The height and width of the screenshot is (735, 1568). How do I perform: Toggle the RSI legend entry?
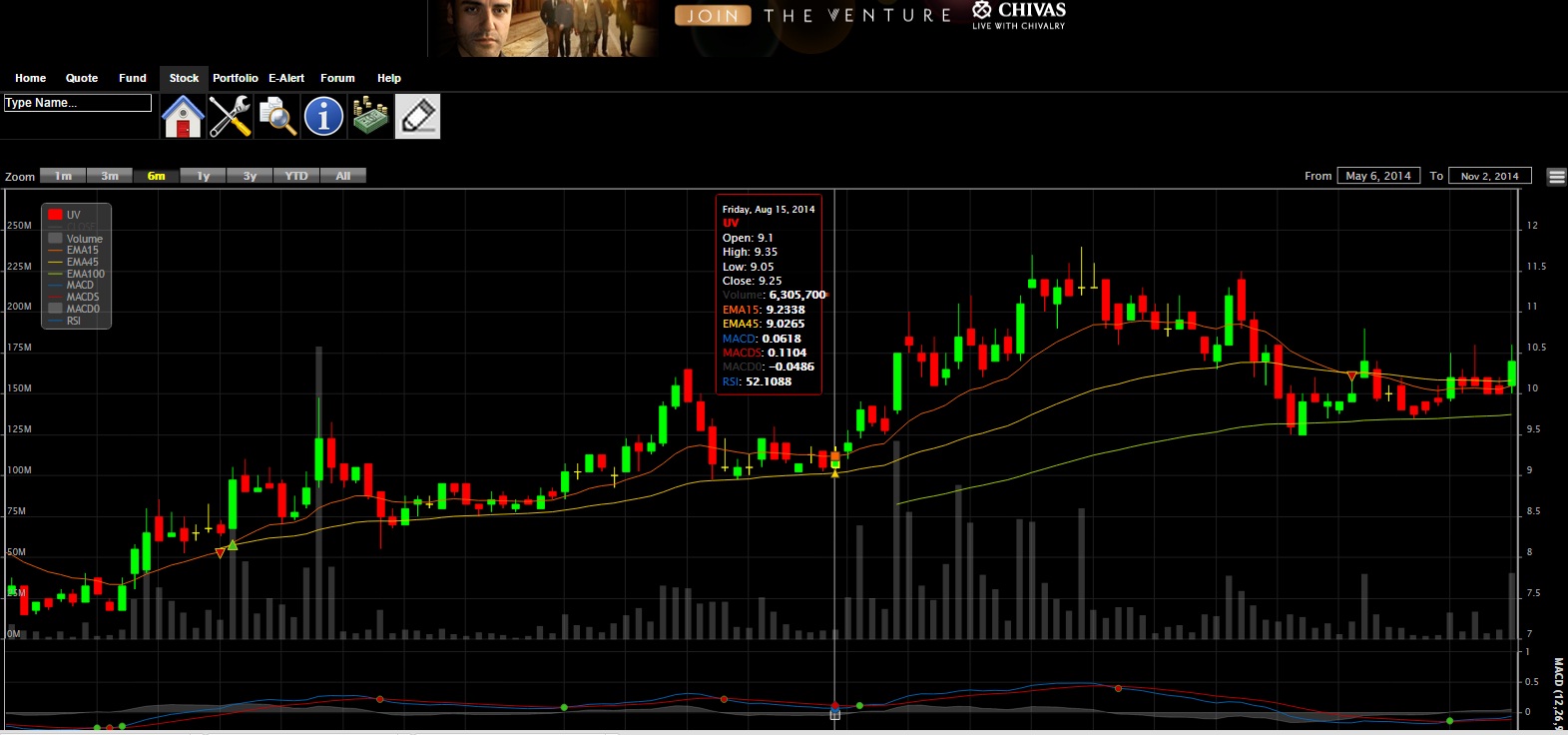(x=65, y=322)
